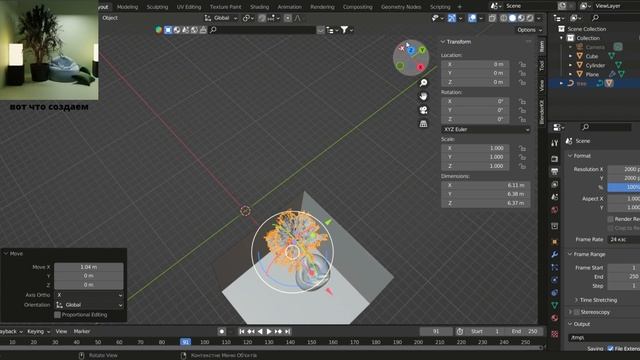Open the XYZ Euler rotation mode dropdown
This screenshot has height=360, width=640.
click(485, 129)
